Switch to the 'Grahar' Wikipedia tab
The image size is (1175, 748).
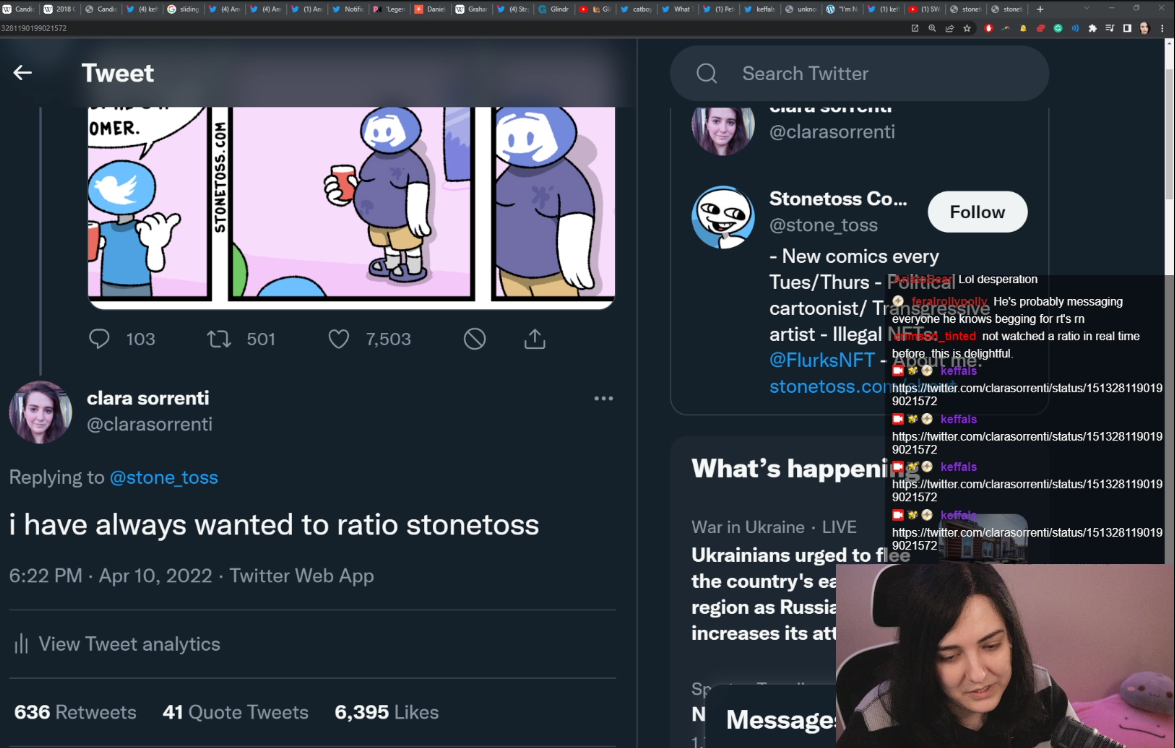471,9
